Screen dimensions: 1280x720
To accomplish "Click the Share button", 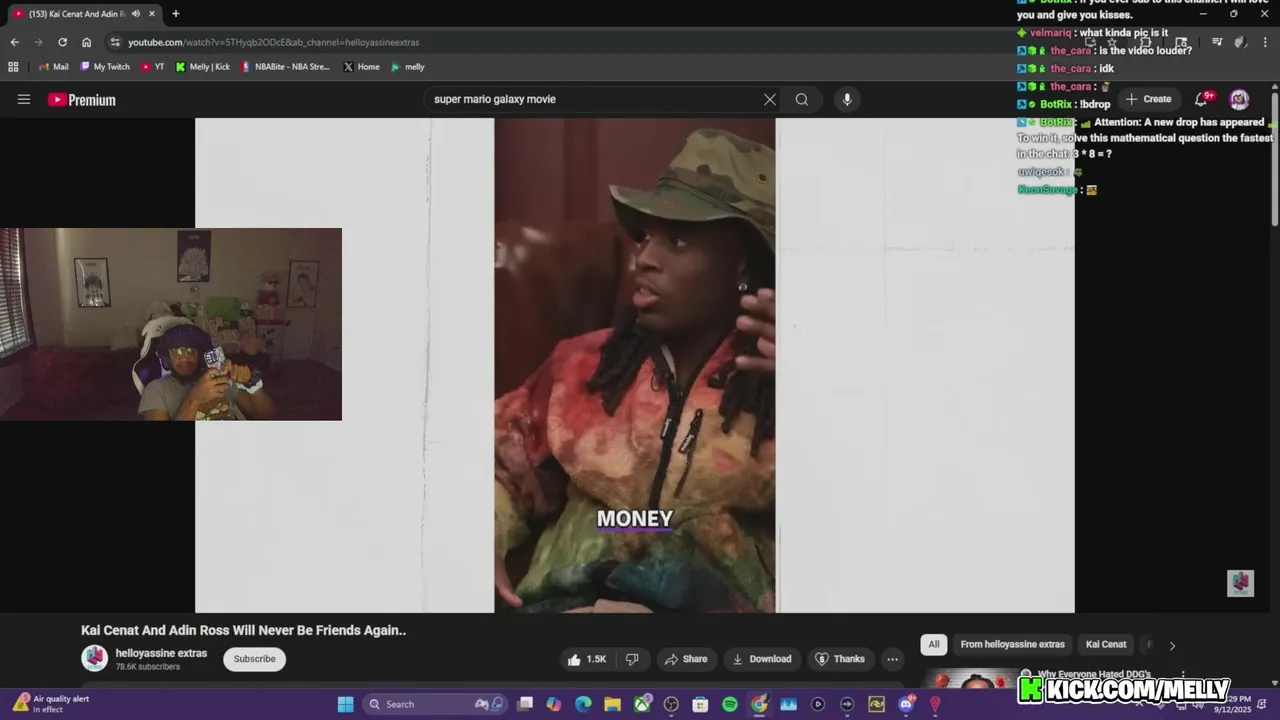I will [686, 659].
